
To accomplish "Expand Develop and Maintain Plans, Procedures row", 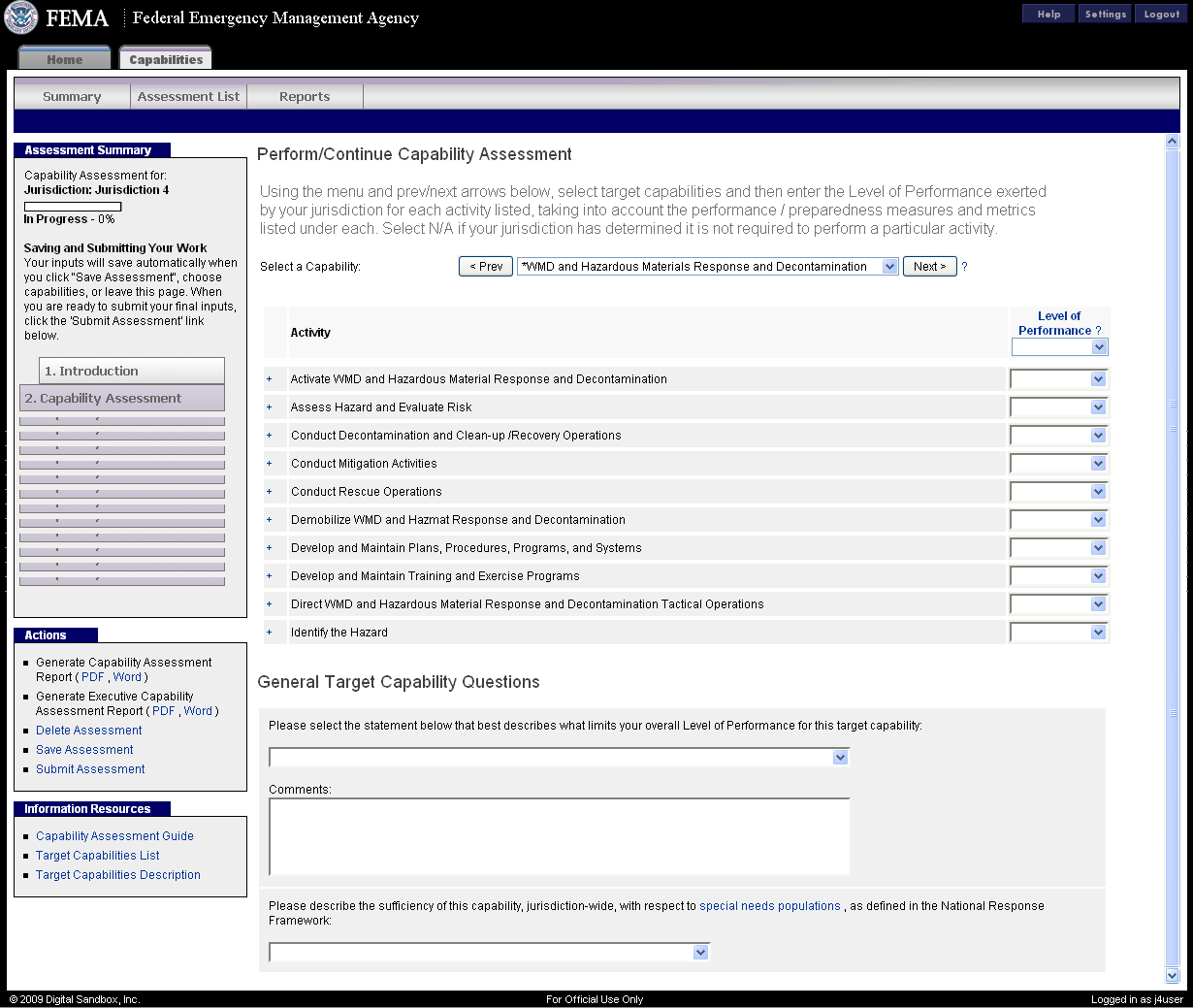I will 270,548.
